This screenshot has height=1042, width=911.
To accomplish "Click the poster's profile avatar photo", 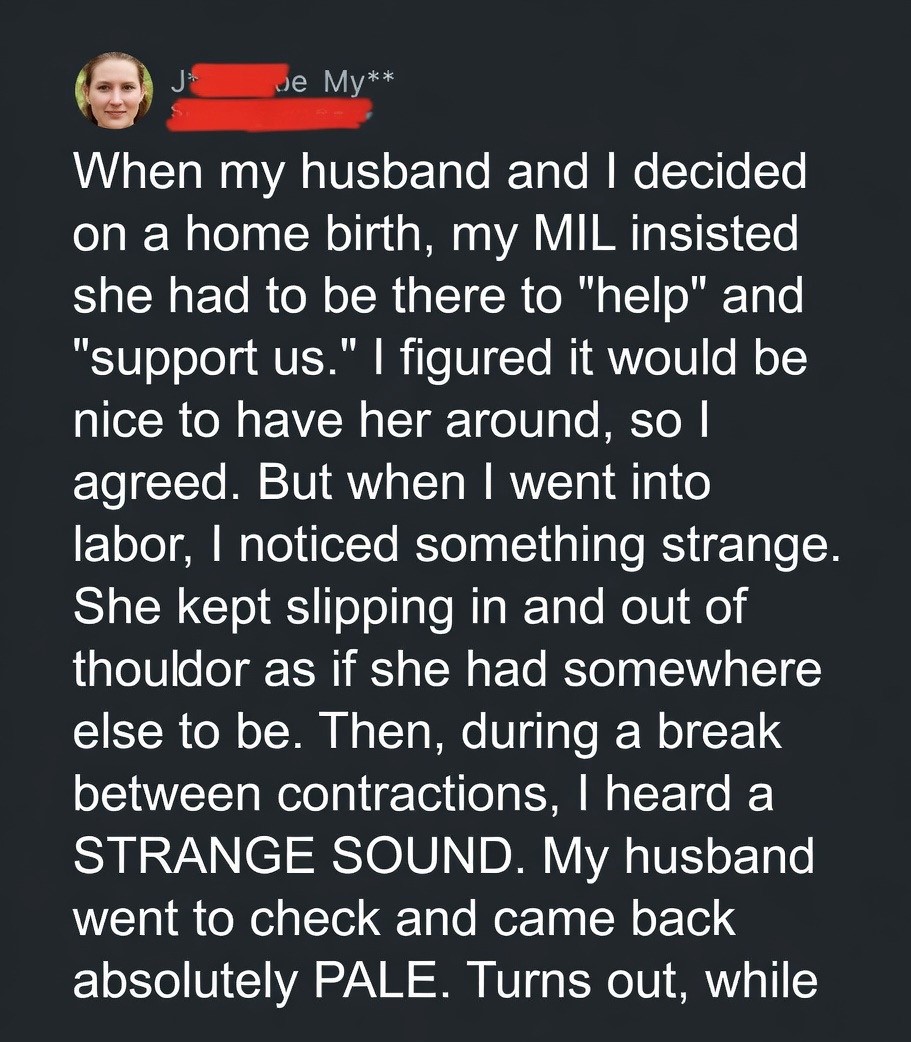I will point(115,91).
